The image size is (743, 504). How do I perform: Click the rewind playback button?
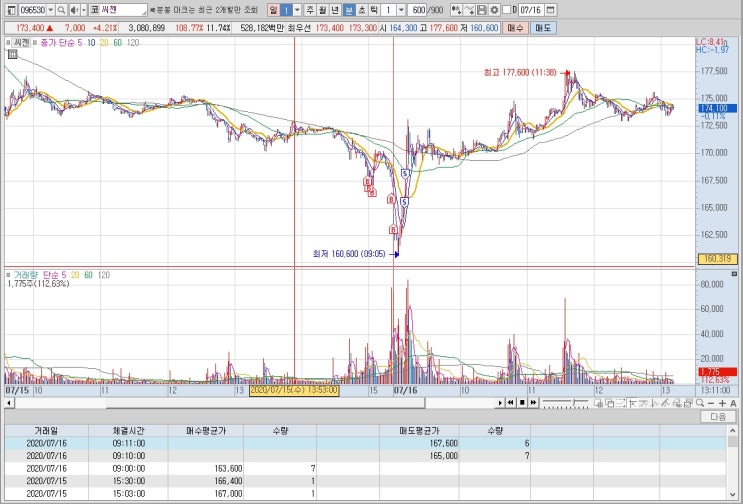(x=510, y=403)
